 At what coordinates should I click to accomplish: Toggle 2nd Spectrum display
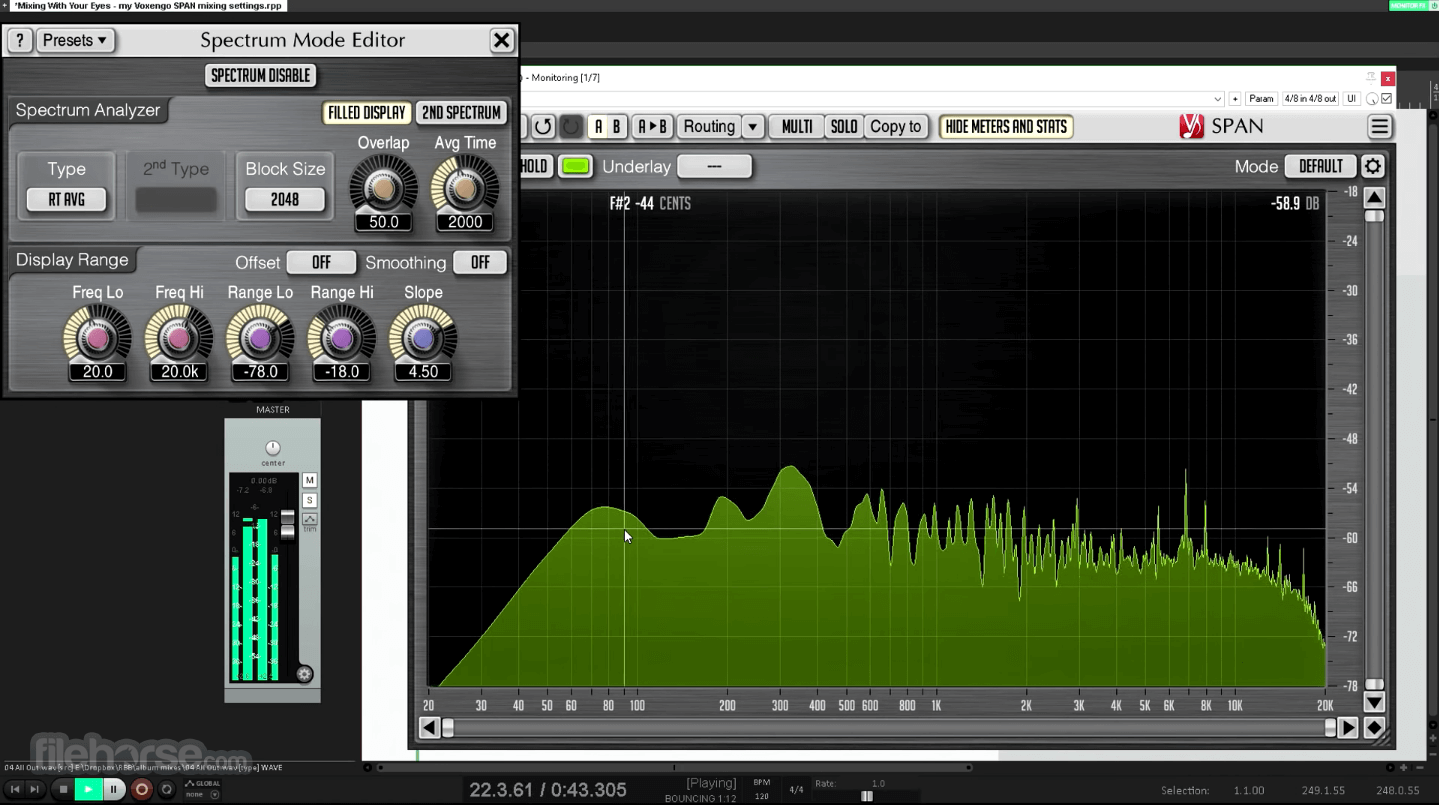461,113
